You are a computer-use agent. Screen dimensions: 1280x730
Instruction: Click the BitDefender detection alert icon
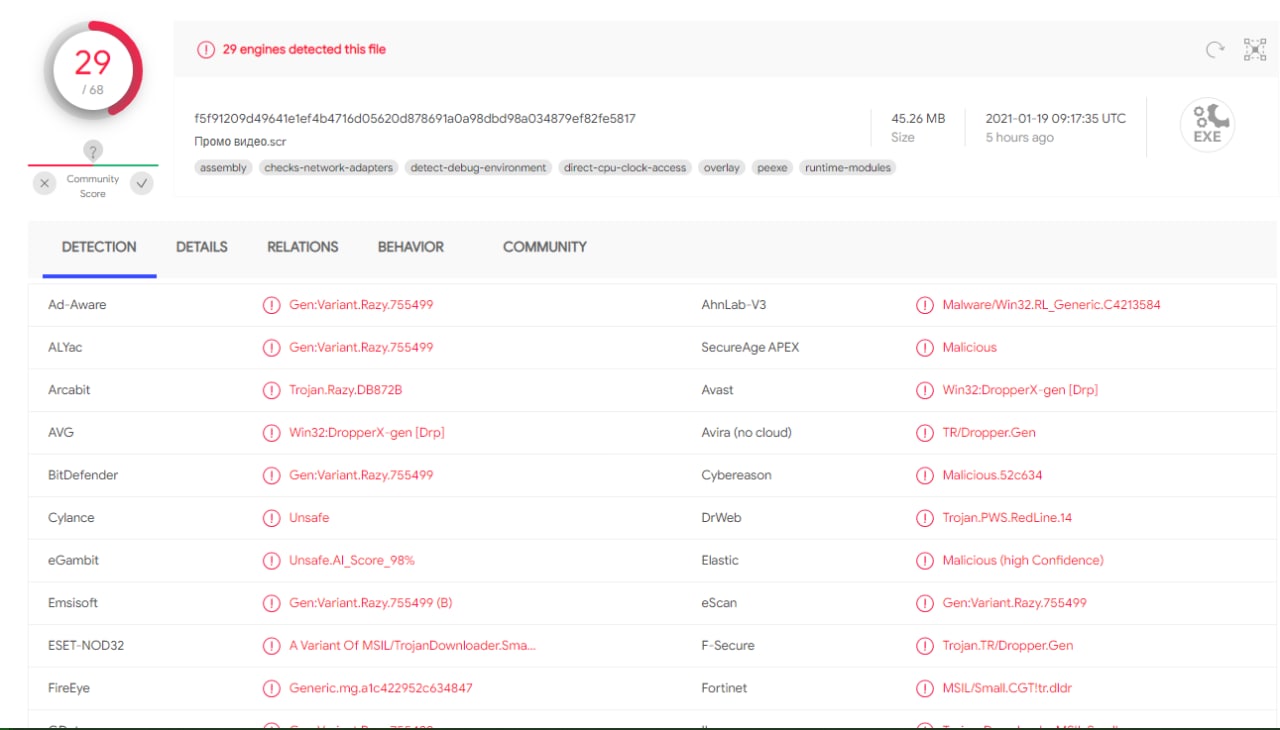pos(271,475)
